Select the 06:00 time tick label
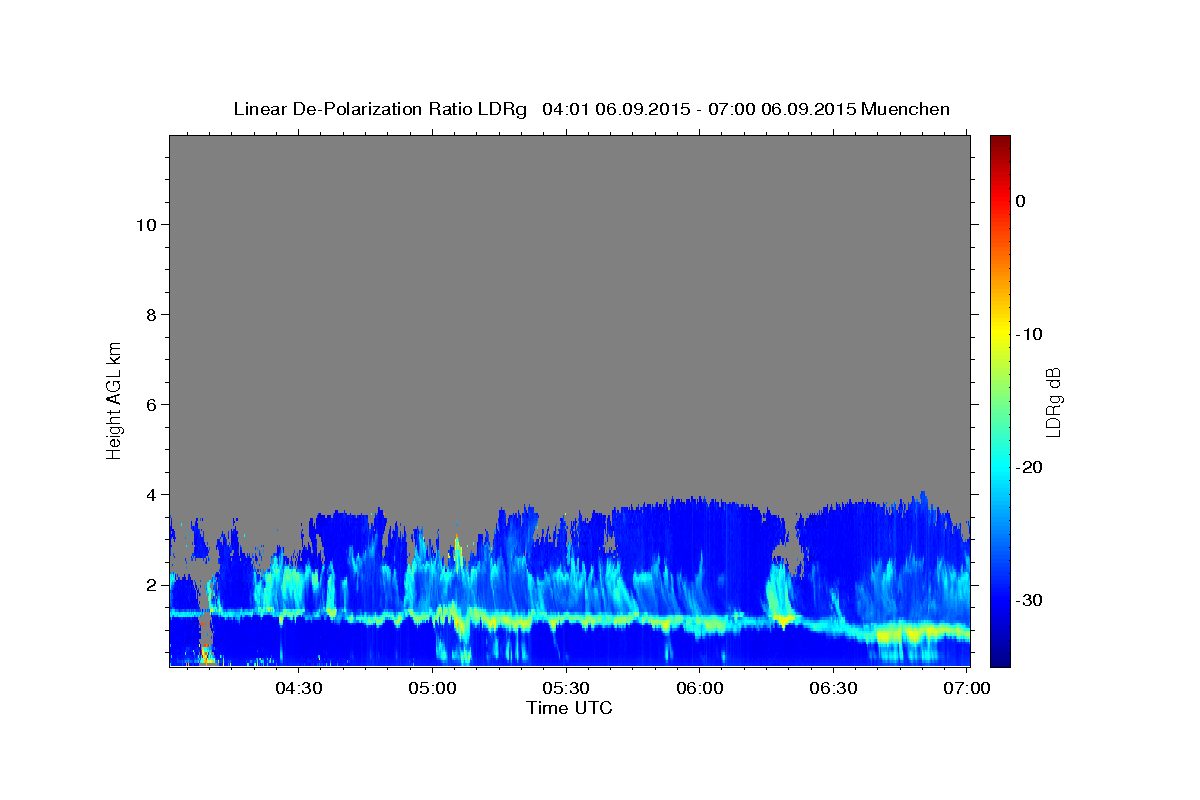The width and height of the screenshot is (1200, 800). tap(700, 688)
